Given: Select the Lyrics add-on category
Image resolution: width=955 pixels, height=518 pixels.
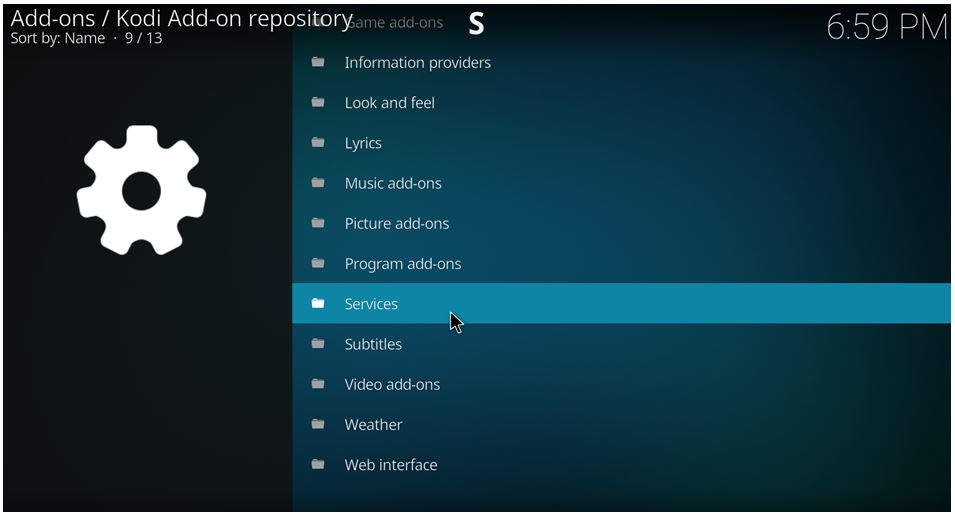Looking at the screenshot, I should [621, 143].
